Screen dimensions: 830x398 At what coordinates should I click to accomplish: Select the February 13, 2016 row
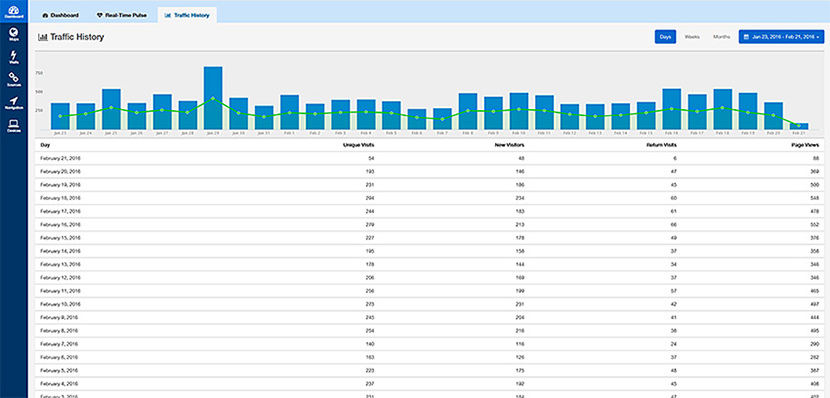430,264
